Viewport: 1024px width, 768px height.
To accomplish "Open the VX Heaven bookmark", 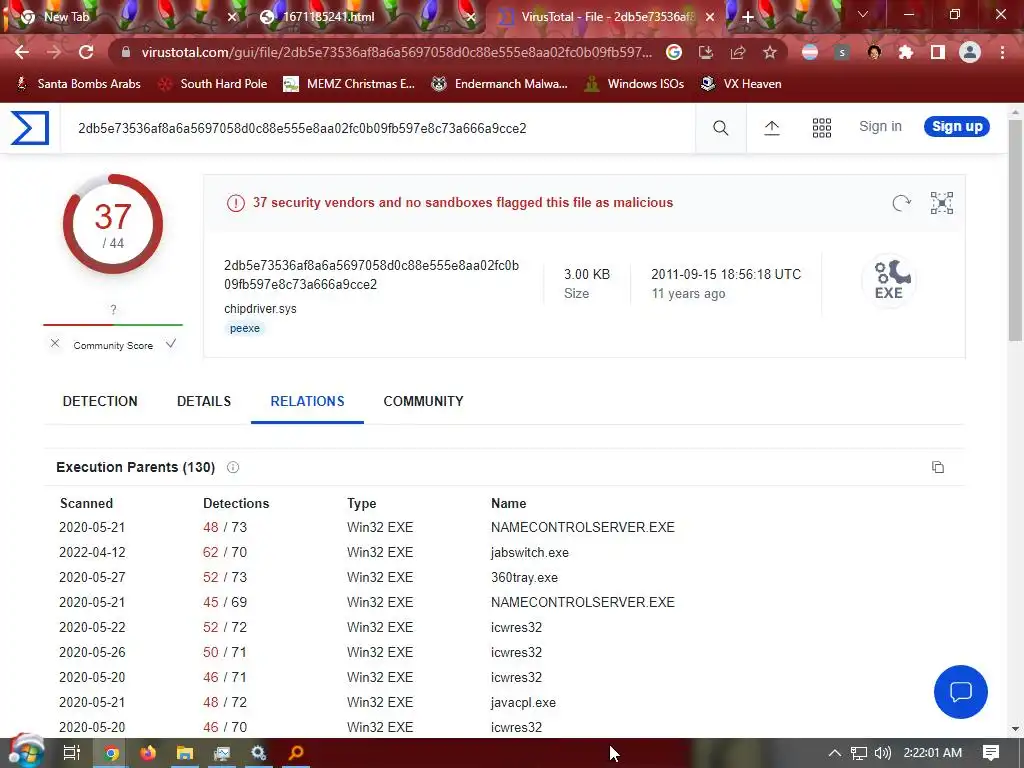I will pyautogui.click(x=741, y=84).
